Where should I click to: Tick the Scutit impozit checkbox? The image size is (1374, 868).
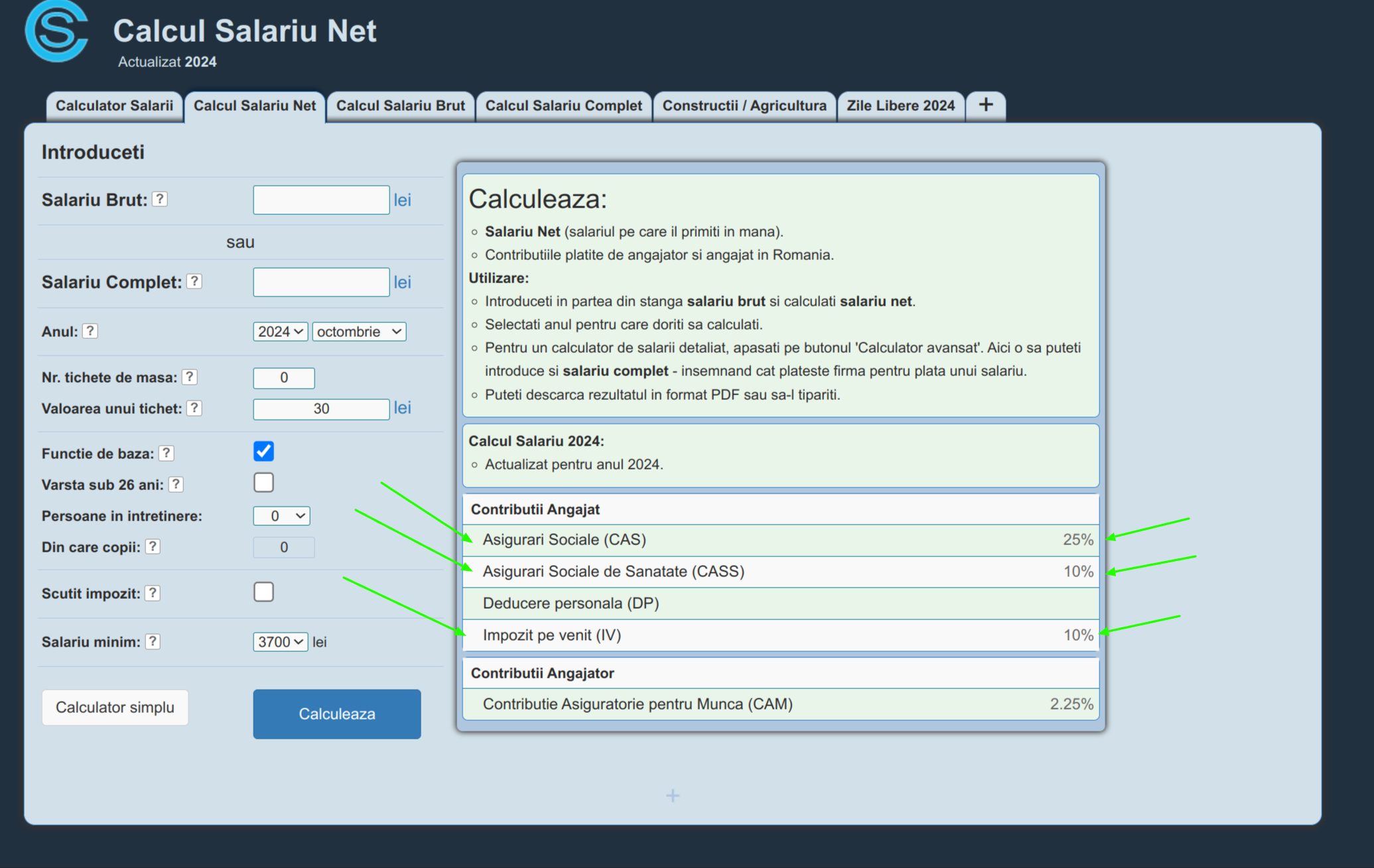[x=263, y=591]
